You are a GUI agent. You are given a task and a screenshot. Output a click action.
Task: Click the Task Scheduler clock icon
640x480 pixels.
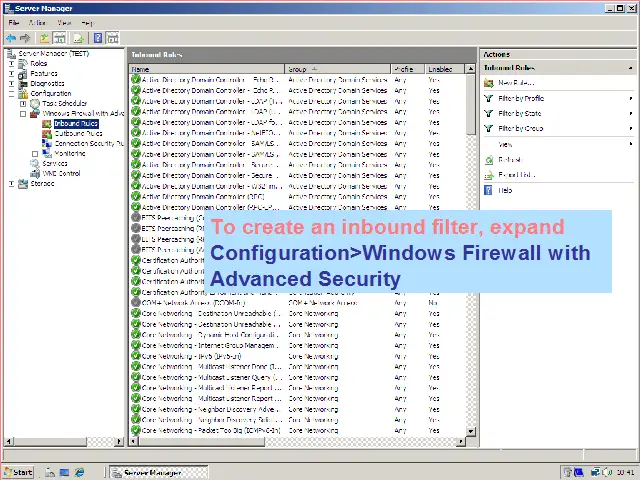coord(35,103)
